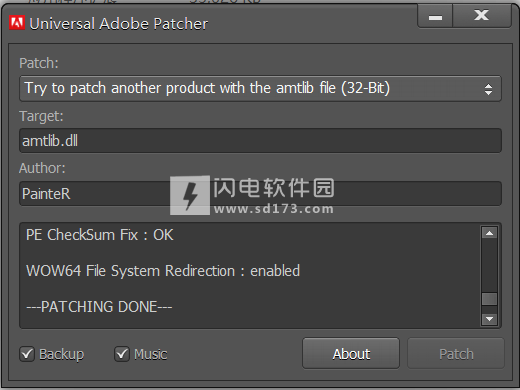Click the PE CheckSum Fix log line
Image resolution: width=520 pixels, height=390 pixels.
point(100,235)
